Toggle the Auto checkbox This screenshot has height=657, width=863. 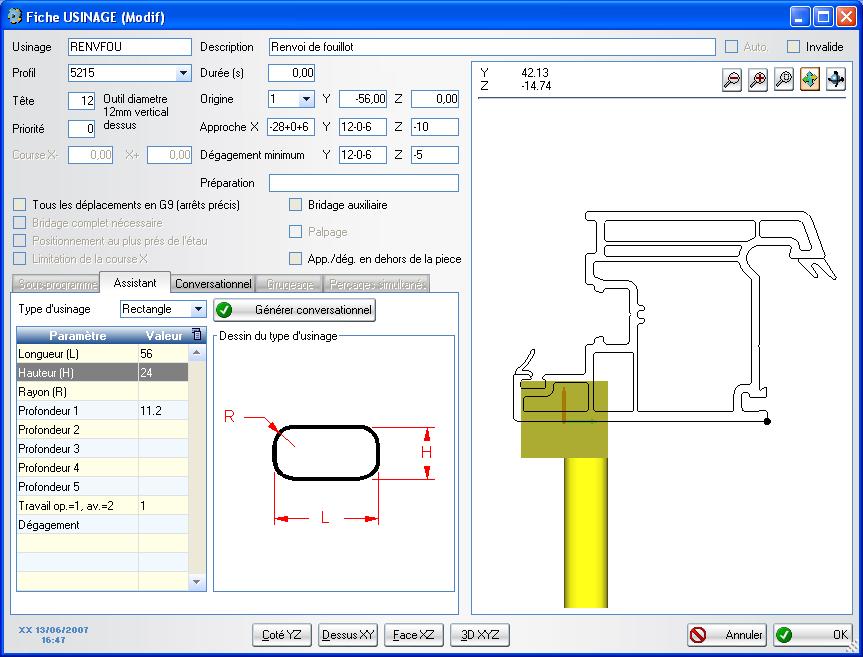click(x=731, y=47)
